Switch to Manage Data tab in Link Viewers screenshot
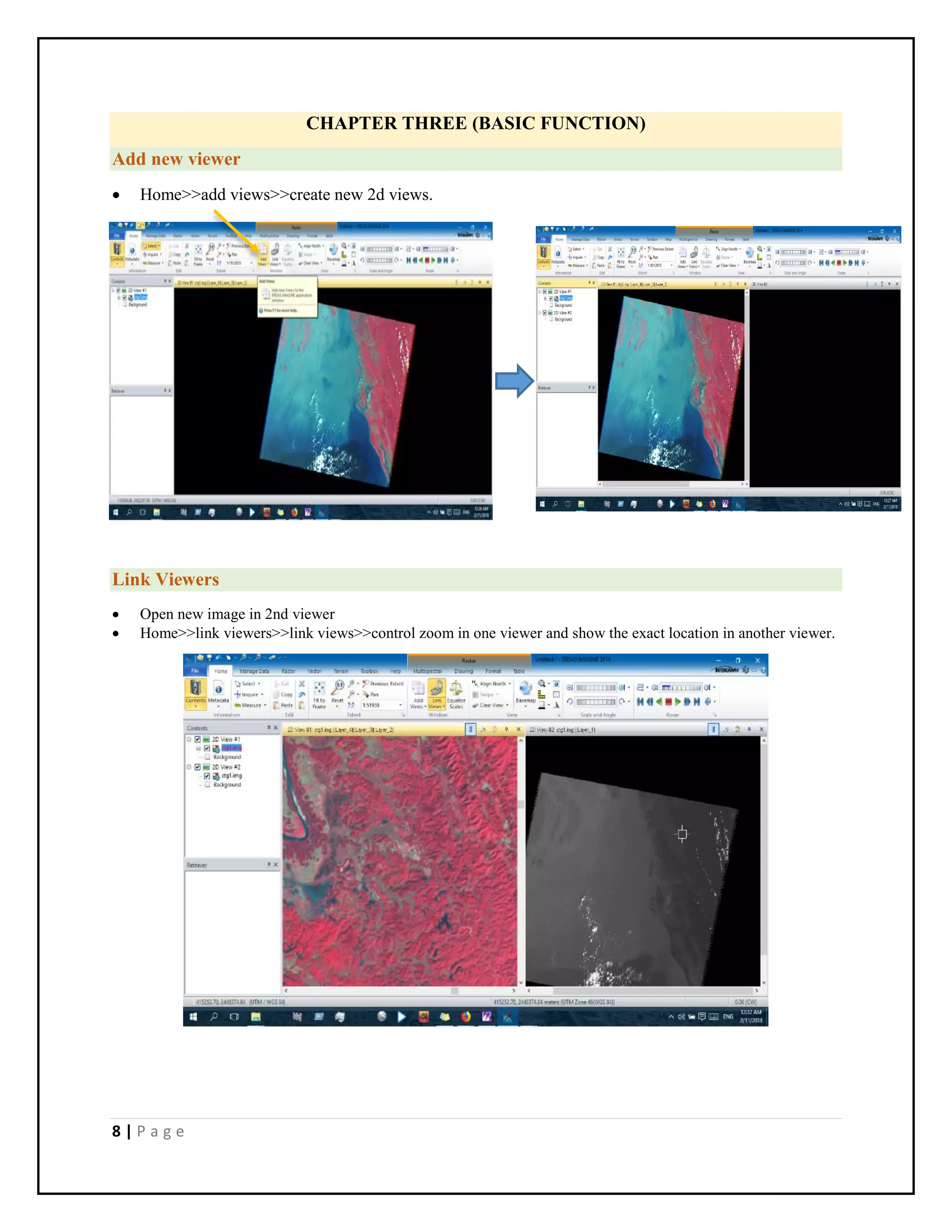 254,671
